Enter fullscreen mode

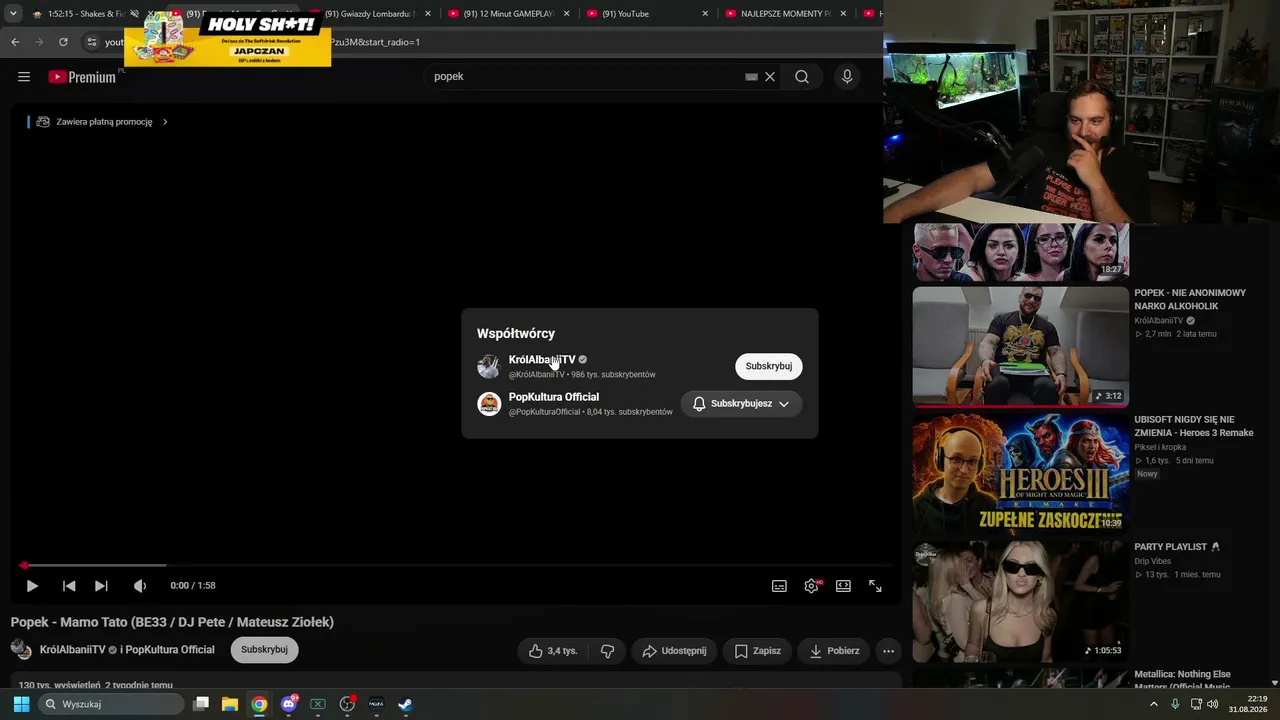tap(875, 586)
